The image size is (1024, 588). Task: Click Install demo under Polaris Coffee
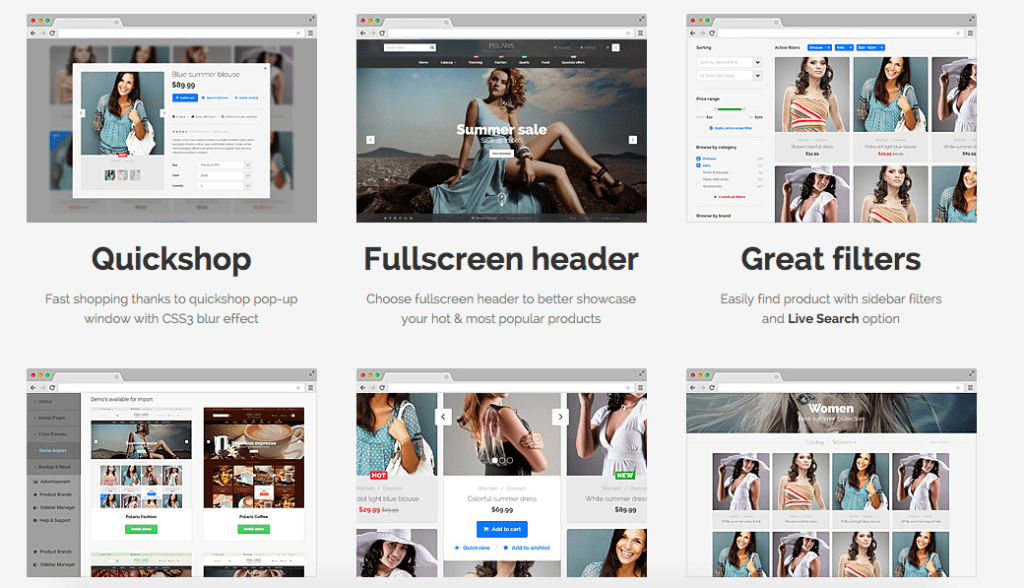point(253,529)
